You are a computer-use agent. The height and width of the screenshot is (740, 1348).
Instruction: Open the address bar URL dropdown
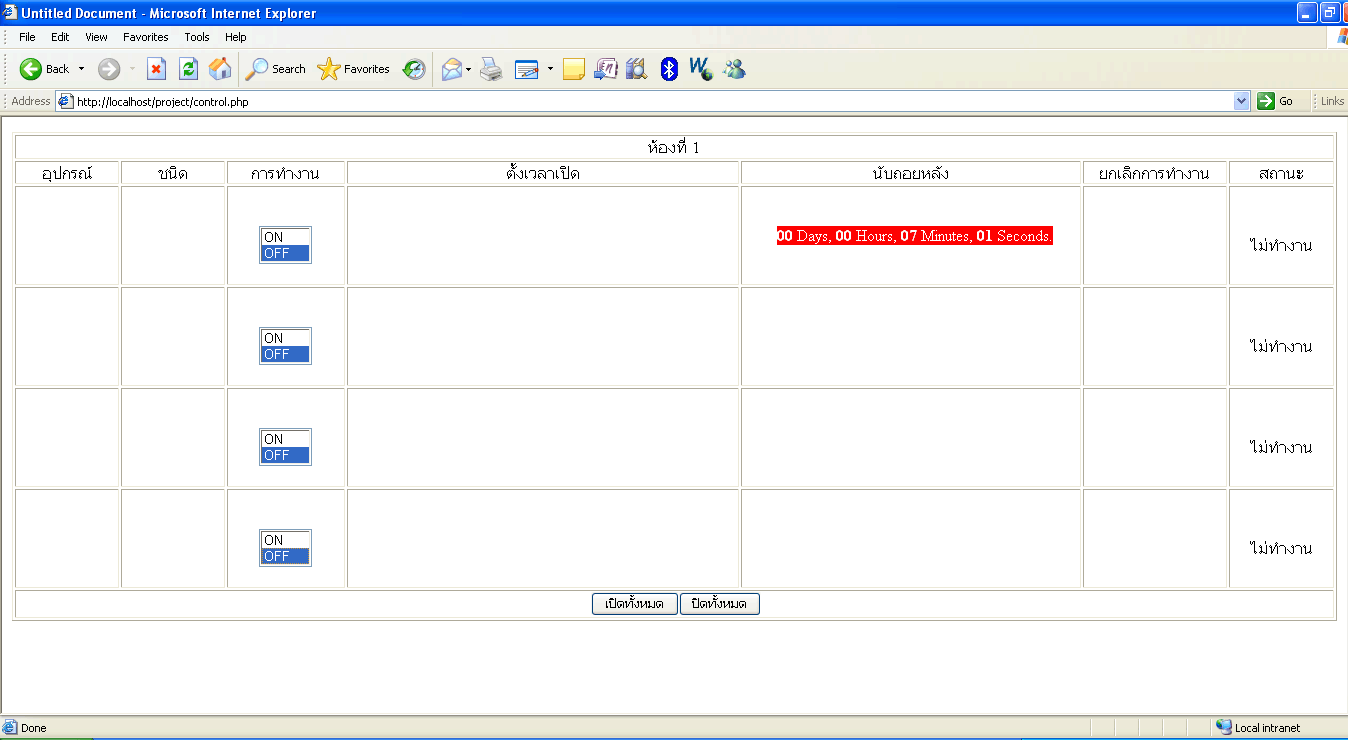tap(1242, 101)
